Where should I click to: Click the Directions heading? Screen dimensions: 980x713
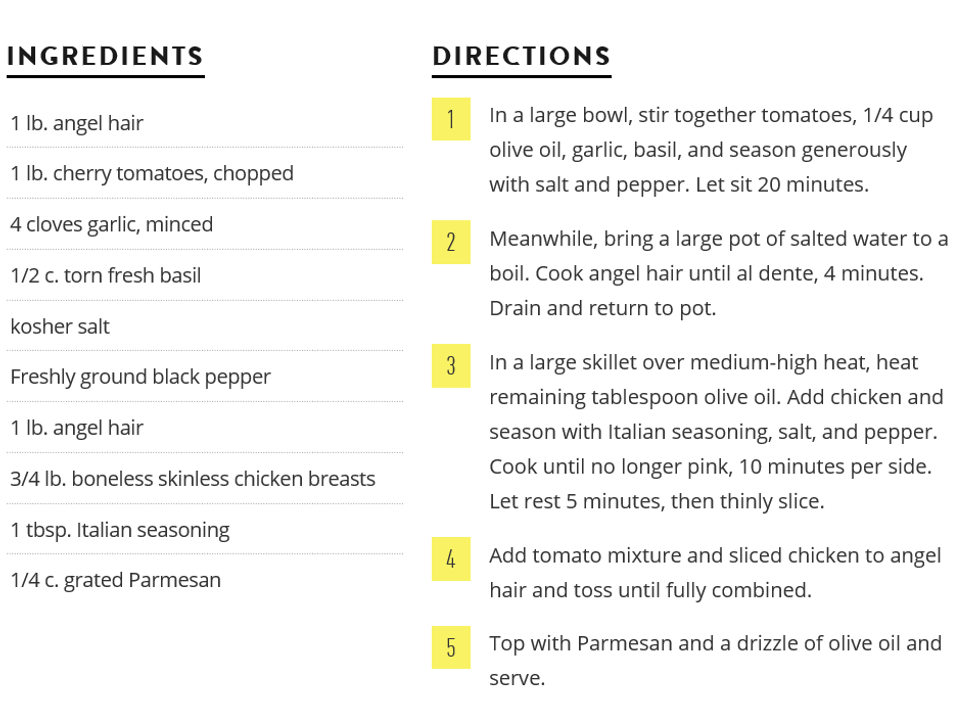[521, 56]
